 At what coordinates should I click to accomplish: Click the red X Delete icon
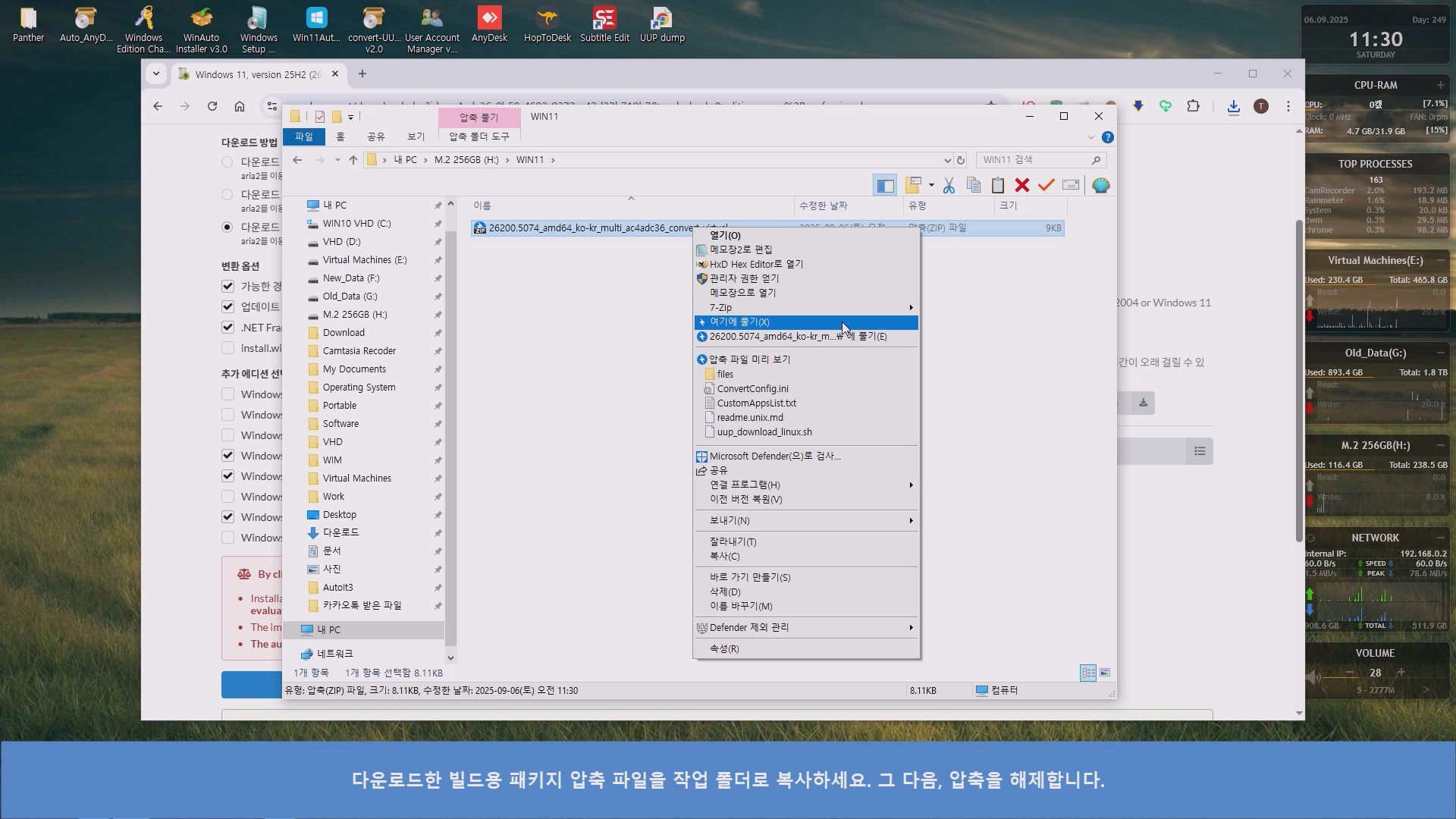pyautogui.click(x=1022, y=185)
